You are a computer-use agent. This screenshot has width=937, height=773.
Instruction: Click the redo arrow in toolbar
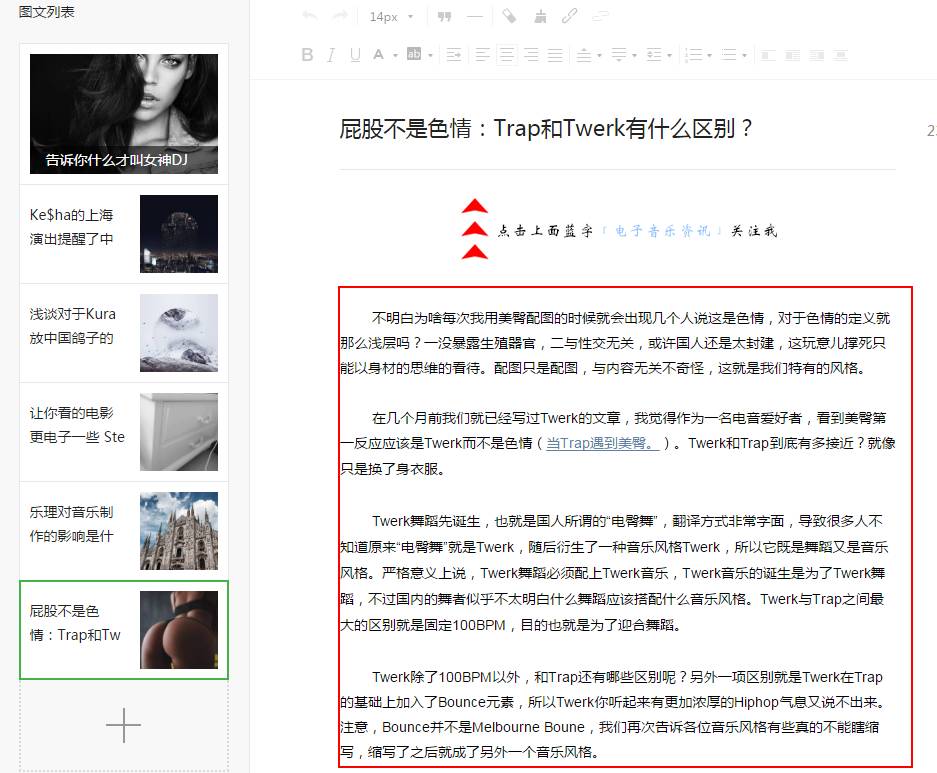pyautogui.click(x=340, y=17)
